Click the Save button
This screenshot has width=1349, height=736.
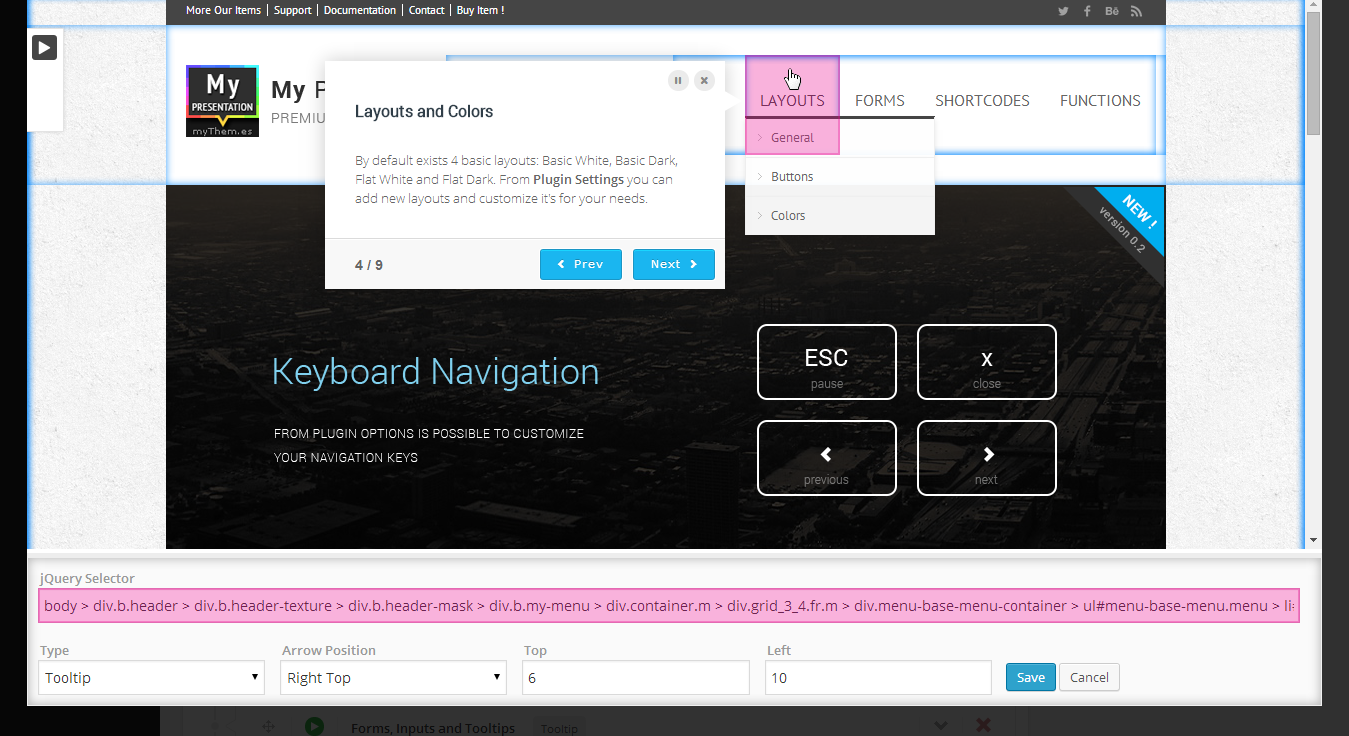click(x=1031, y=677)
